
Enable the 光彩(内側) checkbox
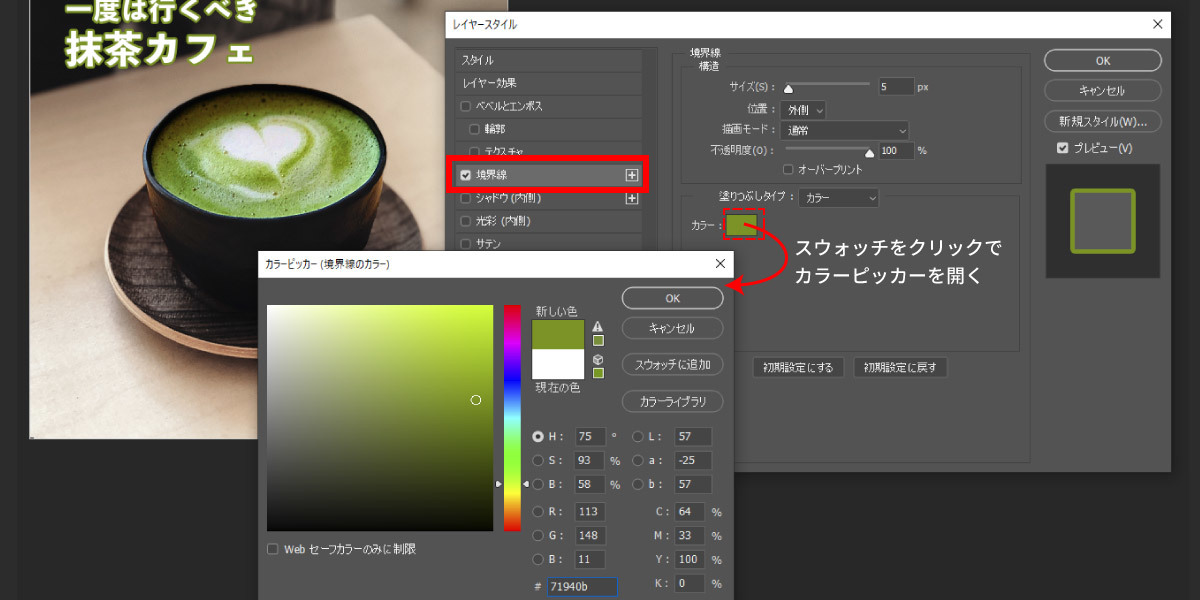pos(465,221)
